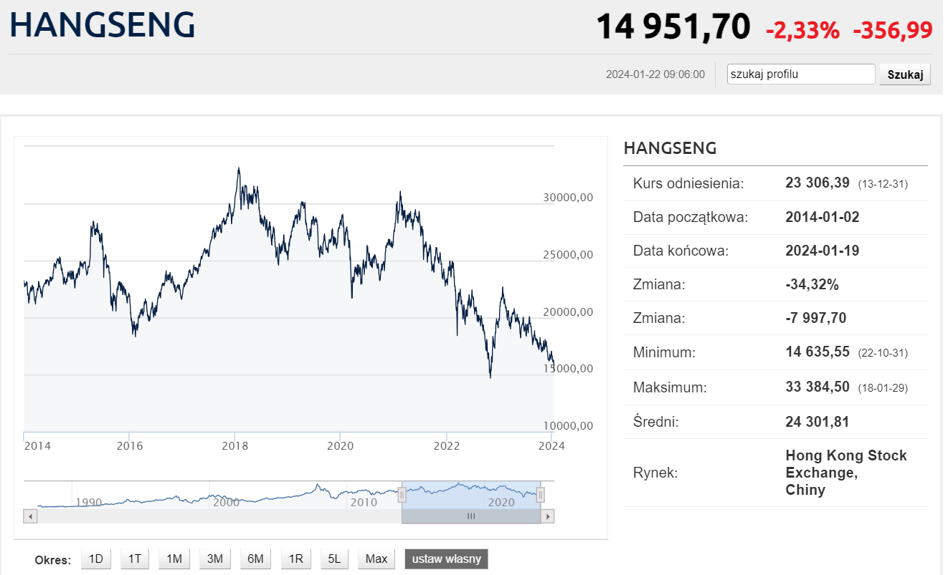Viewport: 948px width, 575px height.
Task: Select the 1D period button
Action: click(x=96, y=559)
